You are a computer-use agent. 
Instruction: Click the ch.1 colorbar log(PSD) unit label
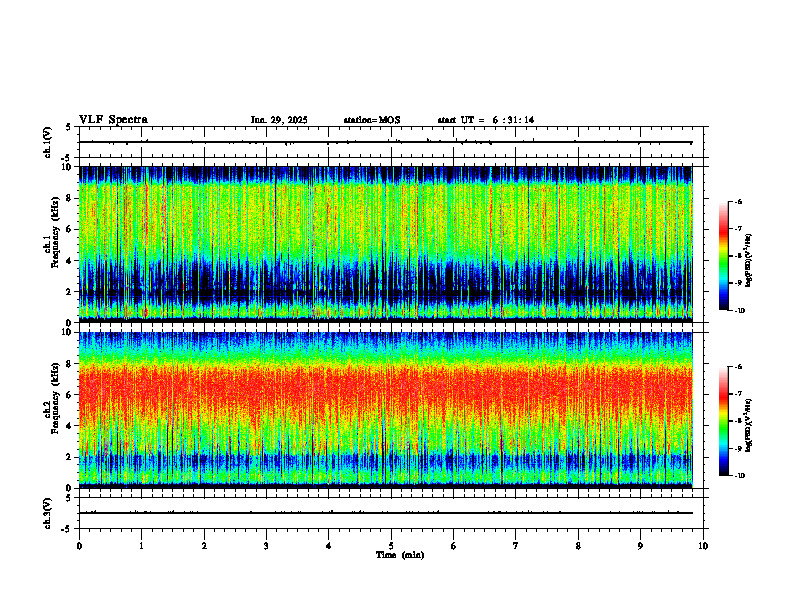tap(749, 261)
